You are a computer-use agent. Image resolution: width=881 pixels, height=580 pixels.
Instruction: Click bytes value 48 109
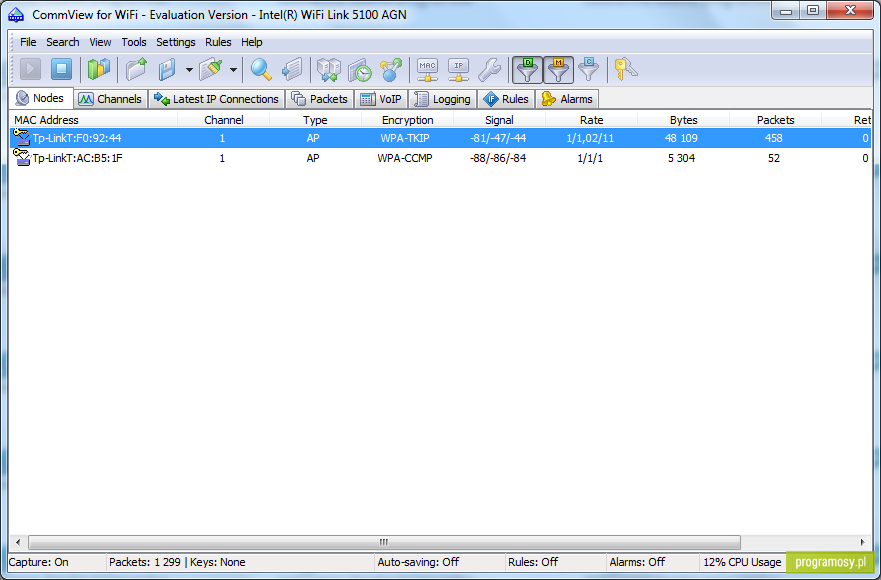tap(682, 138)
